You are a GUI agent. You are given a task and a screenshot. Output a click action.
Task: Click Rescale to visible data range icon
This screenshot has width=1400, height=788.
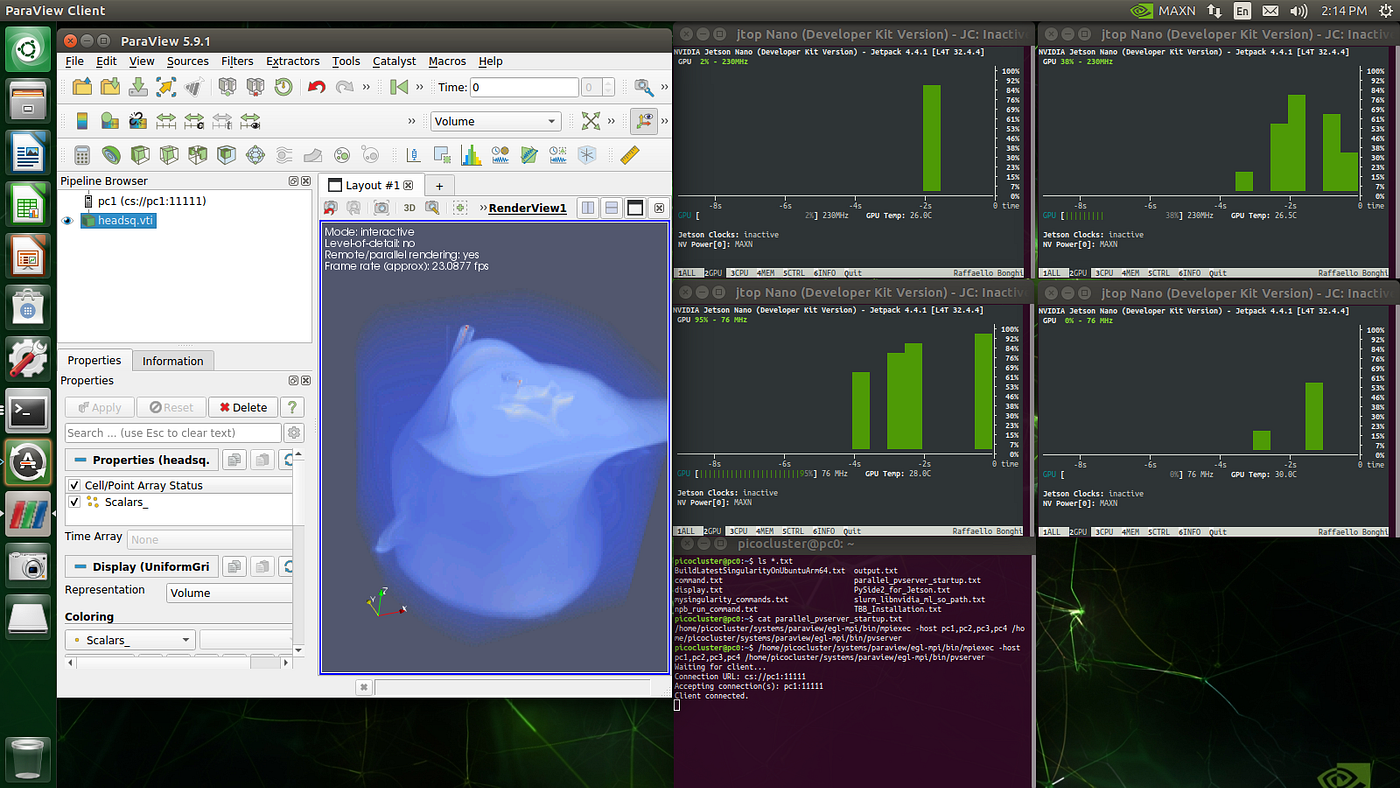(250, 121)
